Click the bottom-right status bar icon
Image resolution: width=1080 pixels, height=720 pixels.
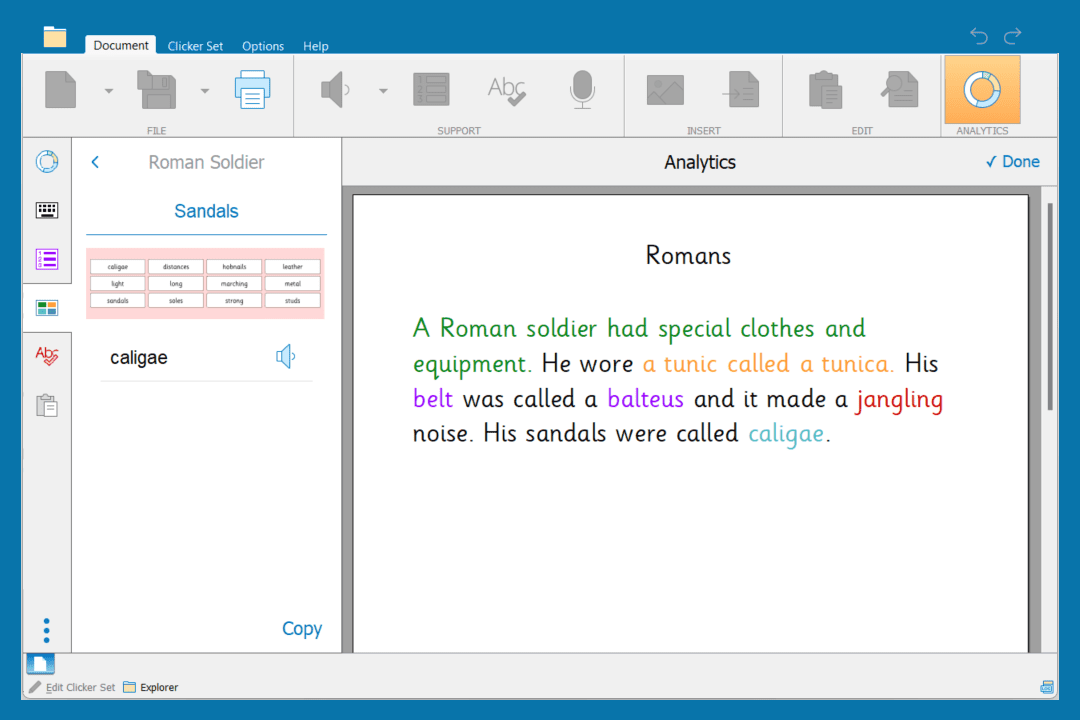tap(1047, 687)
